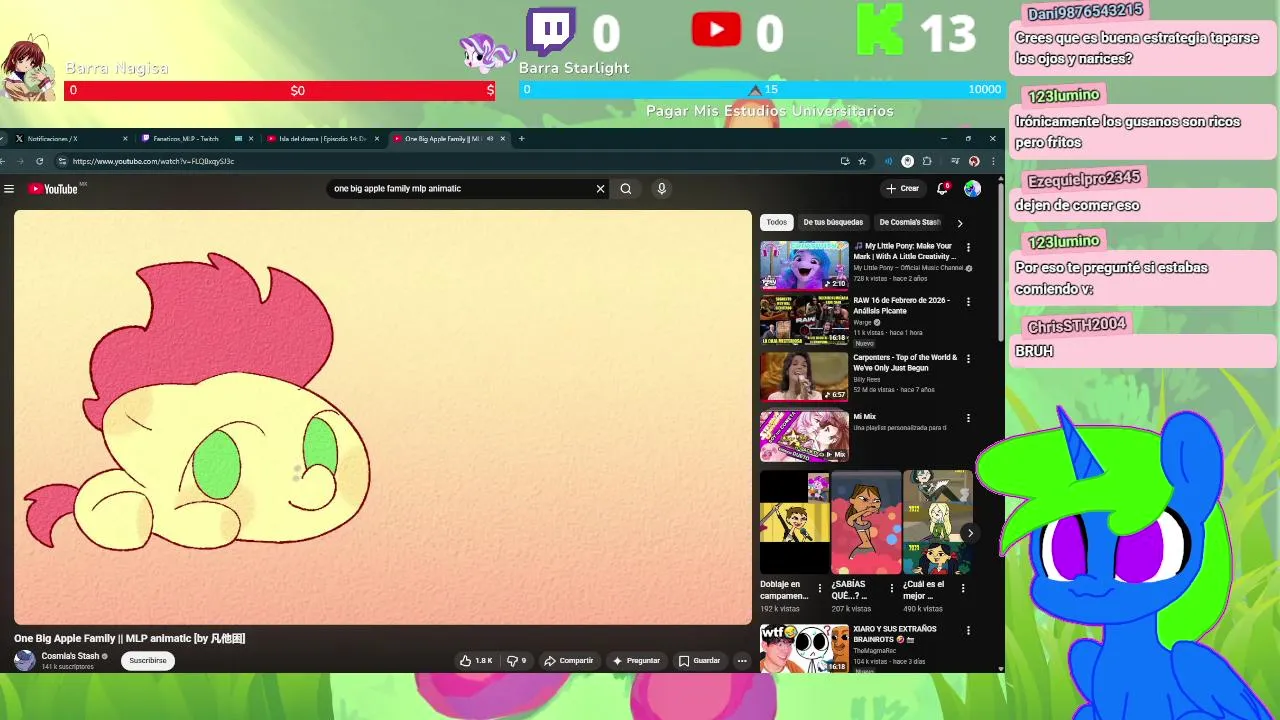
Task: Start voice search with the microphone
Action: 661,188
